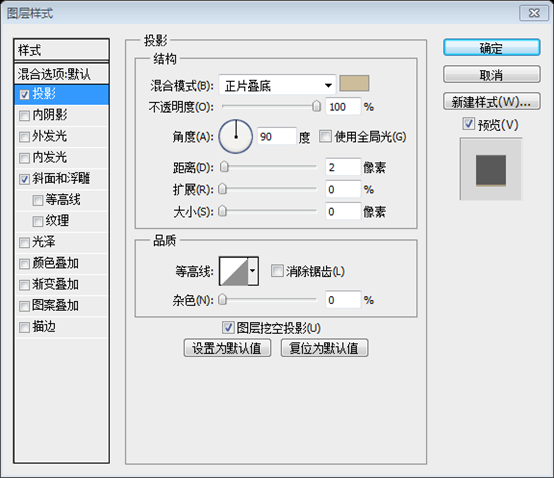Focus the 扩展 percent value field
Viewport: 554px width, 478px height.
(343, 189)
